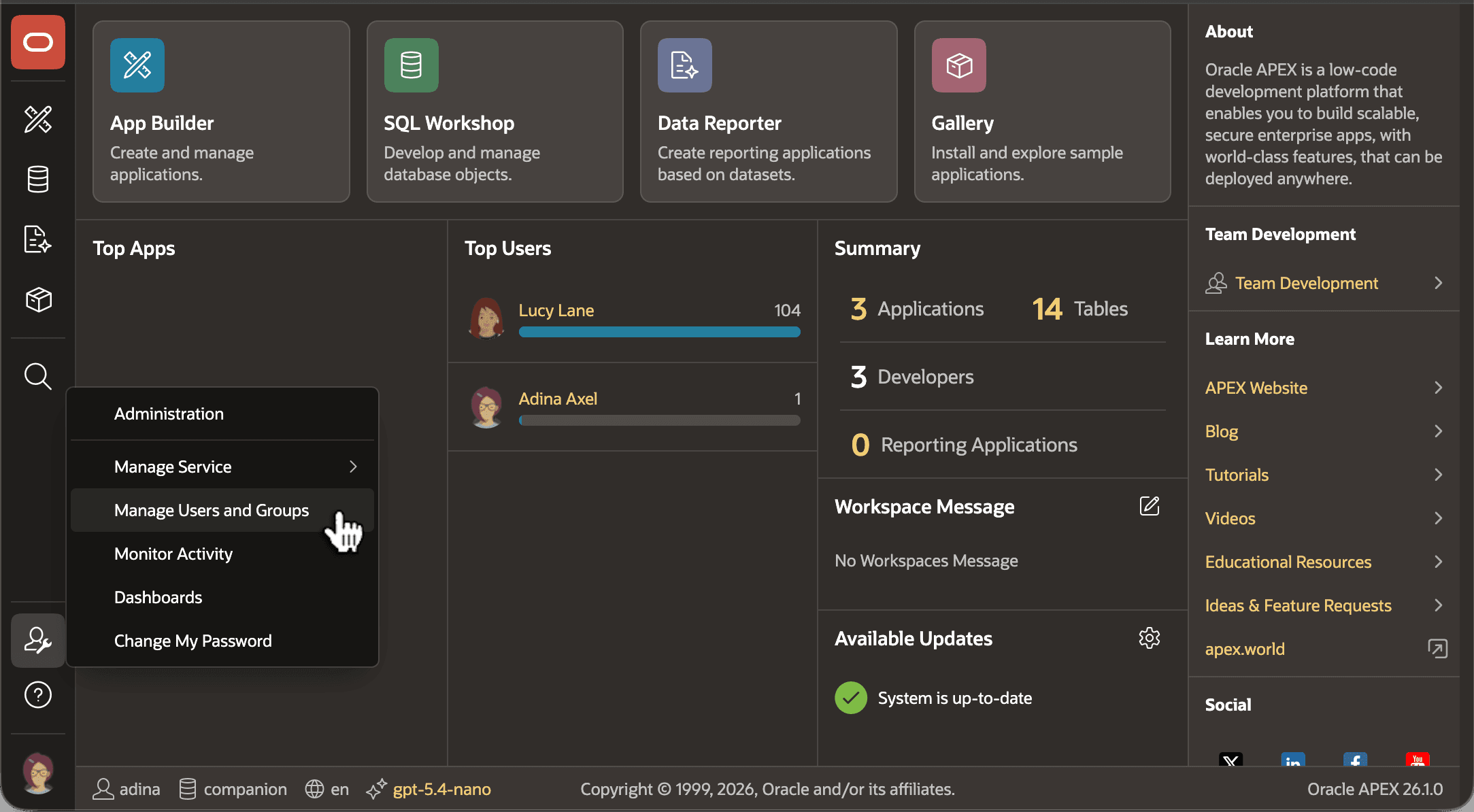Select Change My Password menu entry
The image size is (1474, 812).
(x=222, y=641)
